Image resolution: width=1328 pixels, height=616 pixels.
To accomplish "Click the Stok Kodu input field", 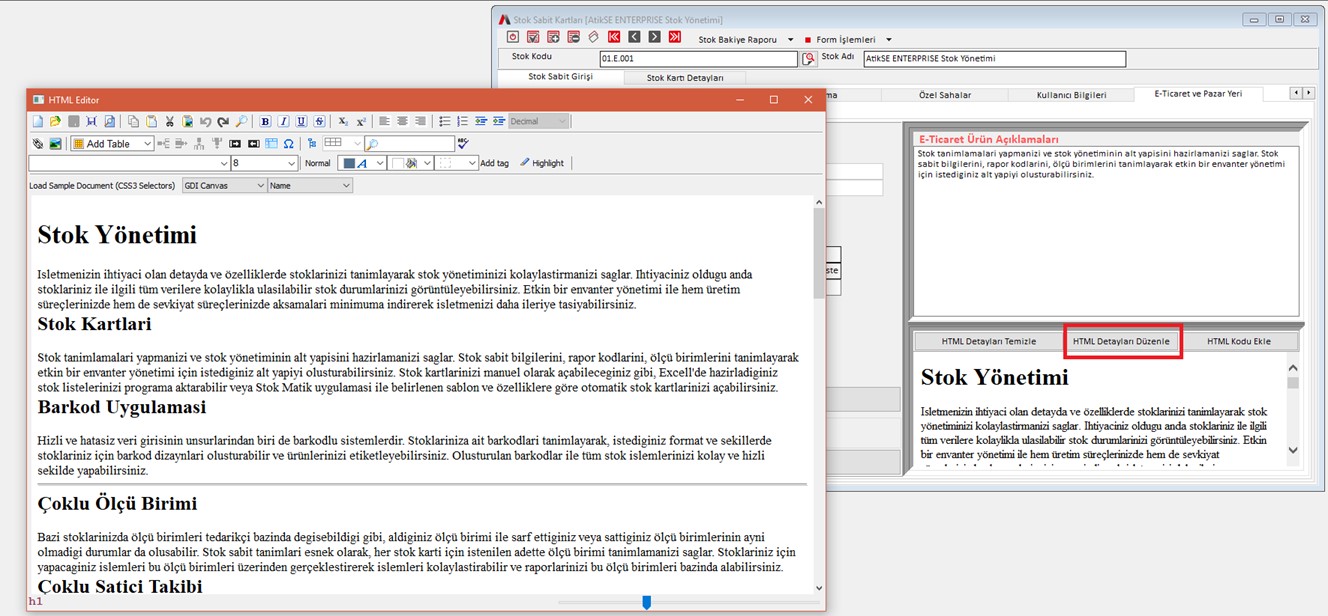I will click(698, 59).
